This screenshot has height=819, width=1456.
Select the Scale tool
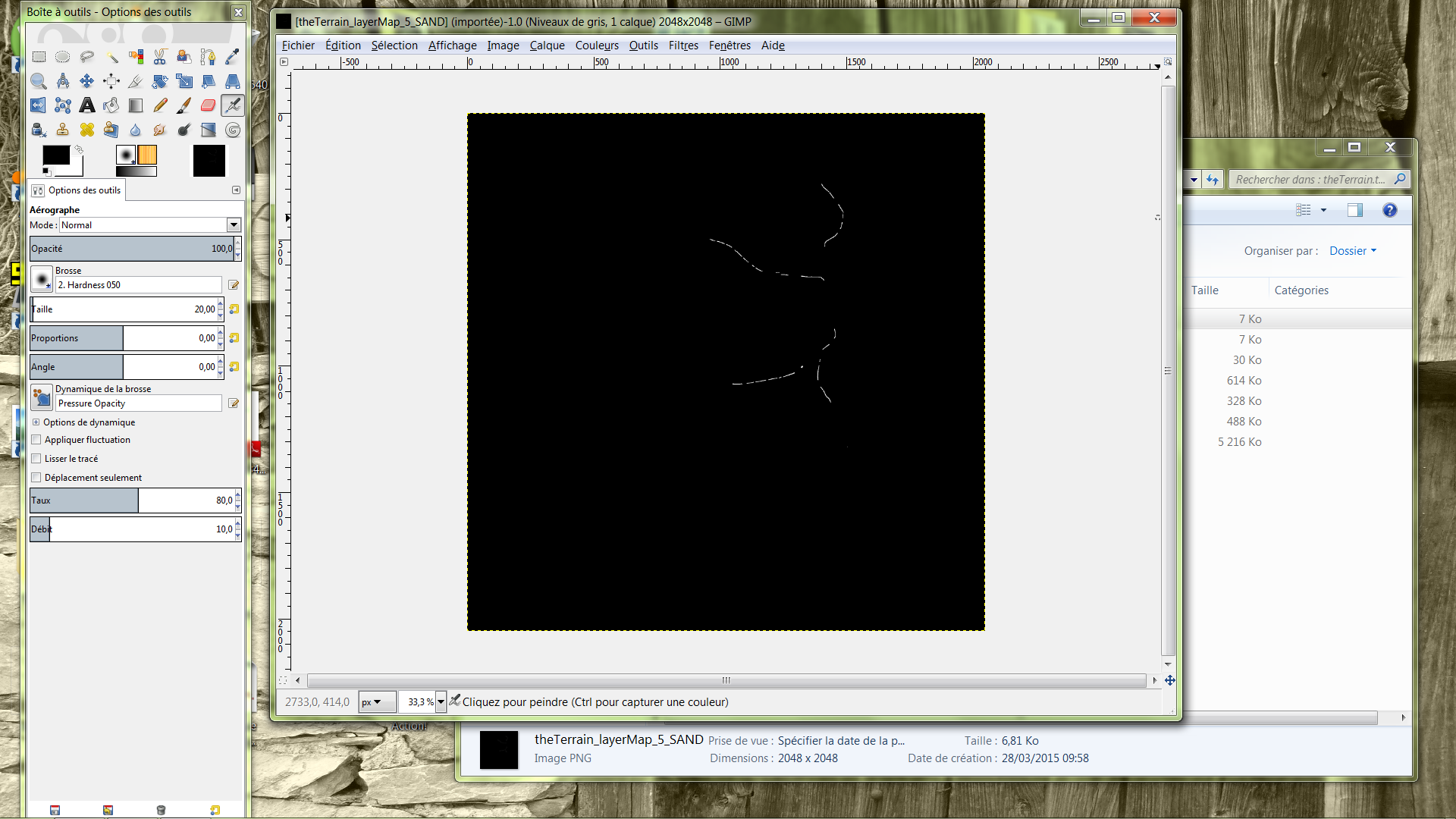184,81
